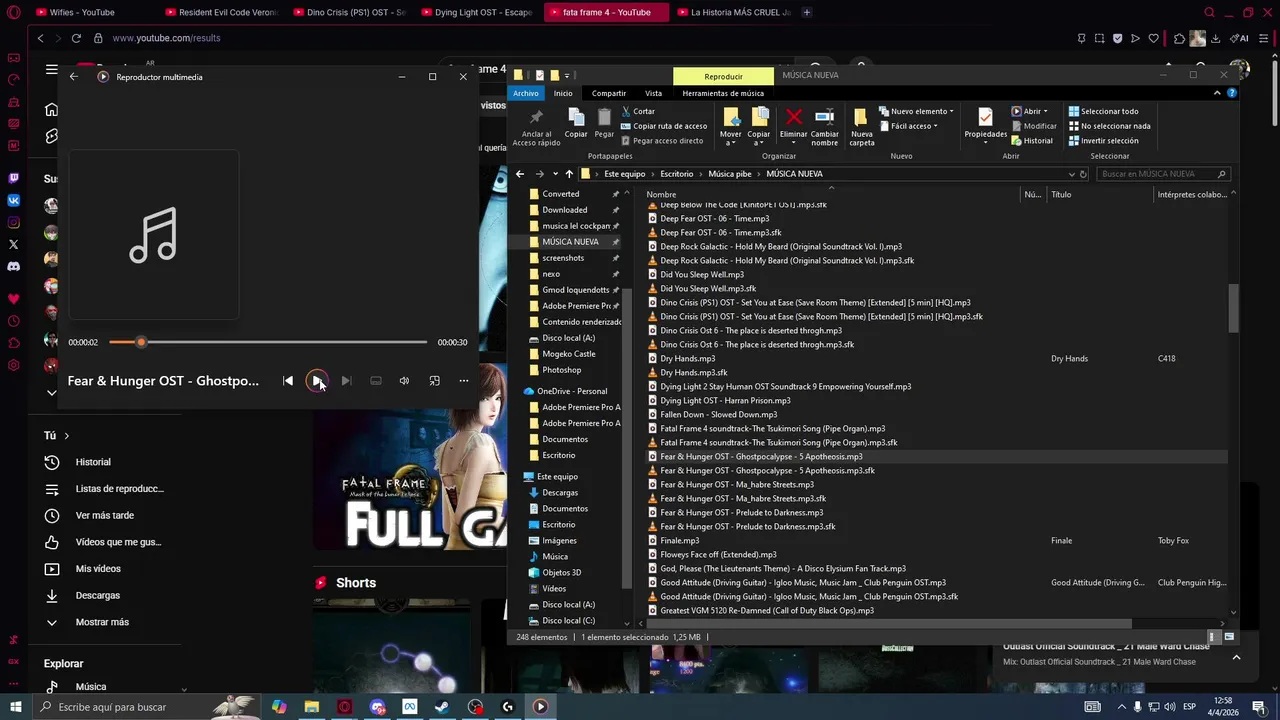Expand the address bar history dropdown
The height and width of the screenshot is (720, 1280).
tap(1071, 174)
